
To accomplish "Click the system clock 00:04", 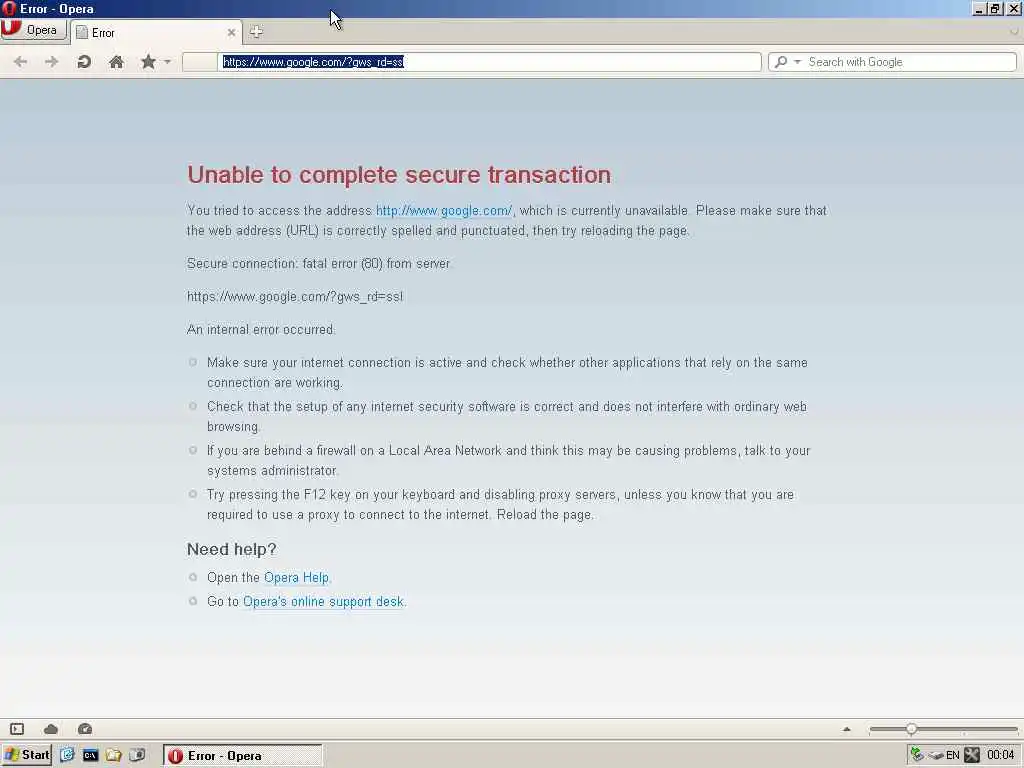I will point(1000,756).
